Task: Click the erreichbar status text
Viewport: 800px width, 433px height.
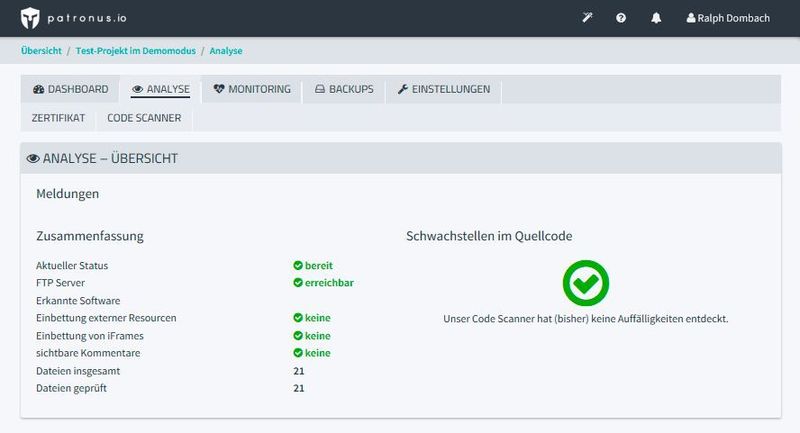Action: 329,283
